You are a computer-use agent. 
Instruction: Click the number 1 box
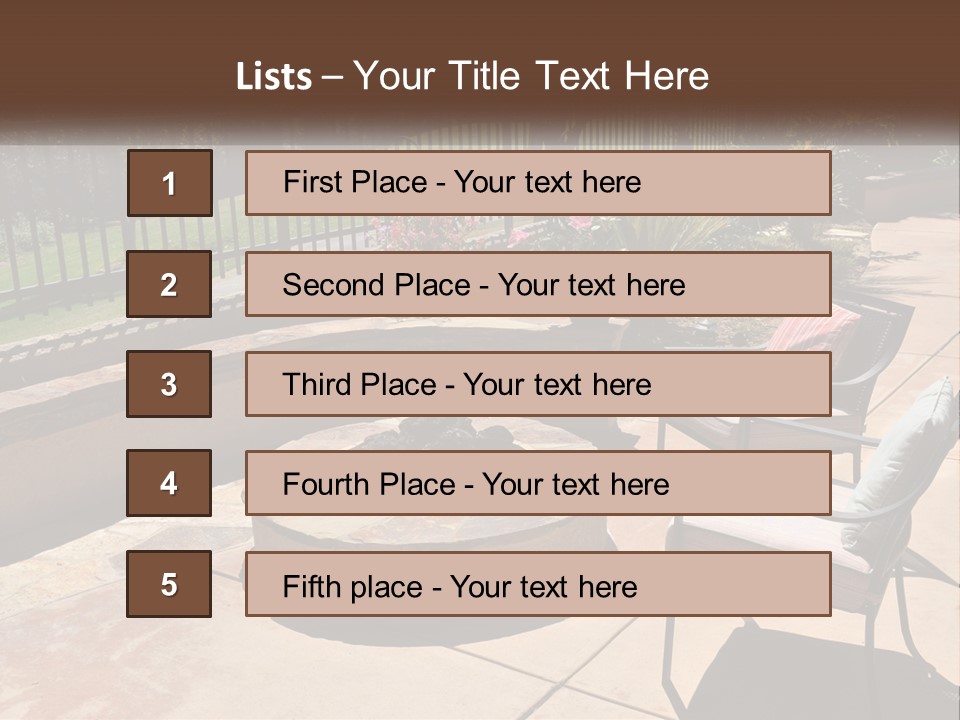169,183
